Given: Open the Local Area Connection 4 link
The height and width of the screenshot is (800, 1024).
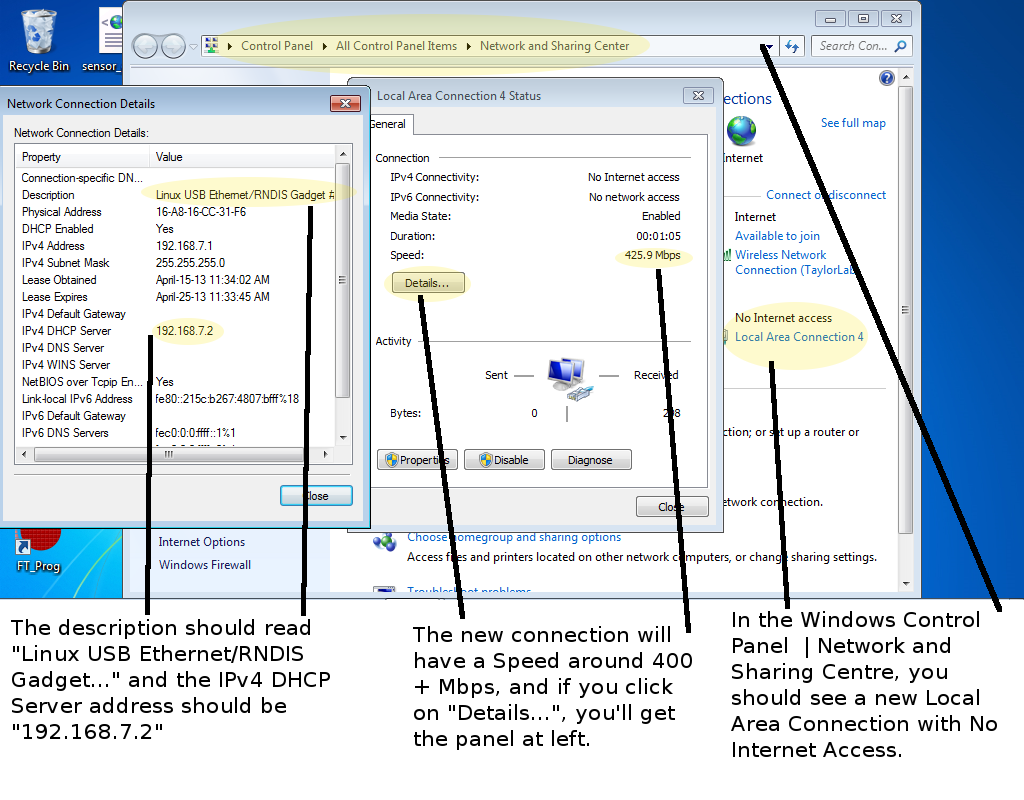Looking at the screenshot, I should tap(799, 337).
